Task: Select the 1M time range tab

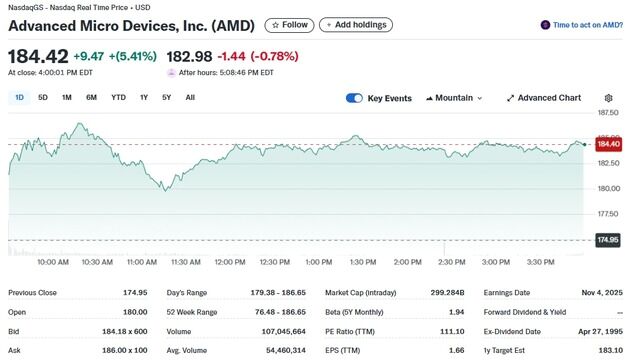Action: (67, 97)
